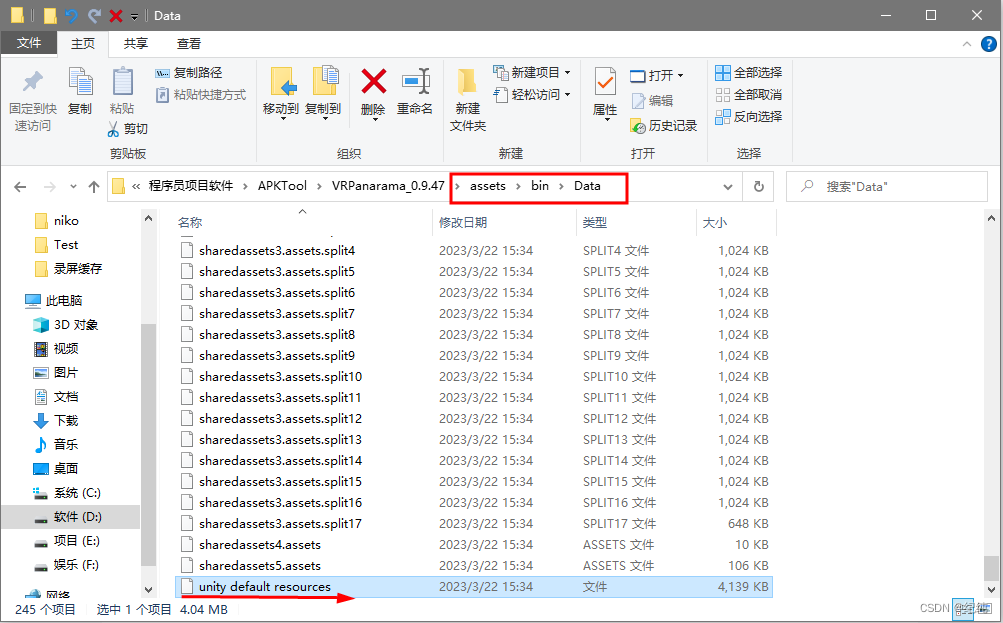
Task: Open the Move To (移动到) menu
Action: click(x=281, y=93)
